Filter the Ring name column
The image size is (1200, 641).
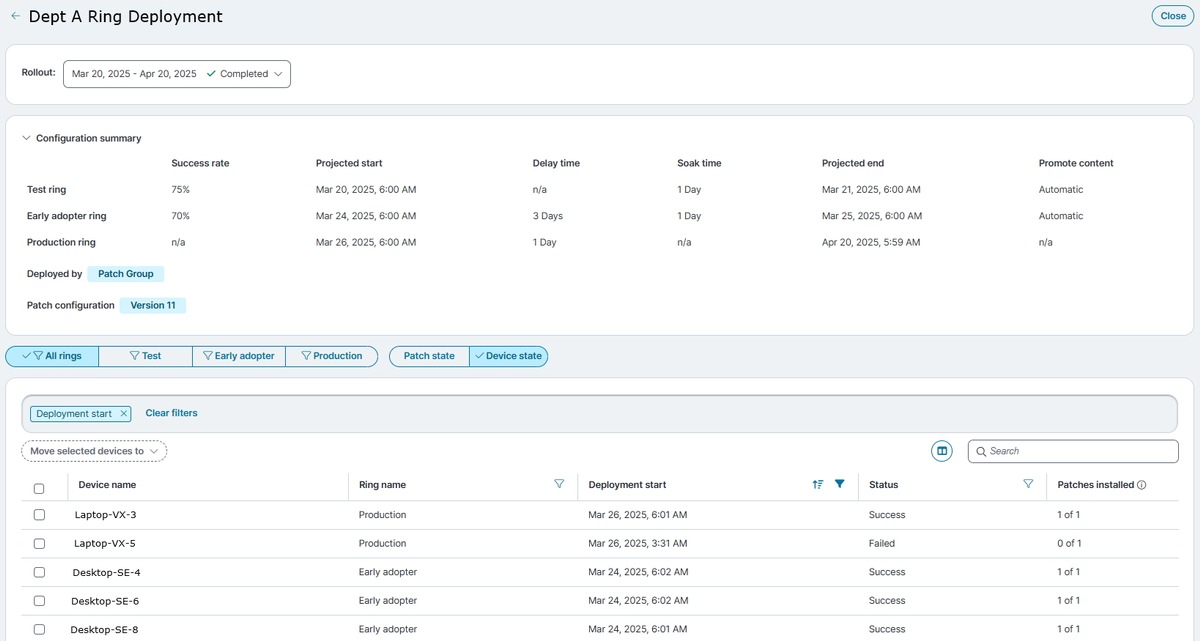(x=559, y=484)
